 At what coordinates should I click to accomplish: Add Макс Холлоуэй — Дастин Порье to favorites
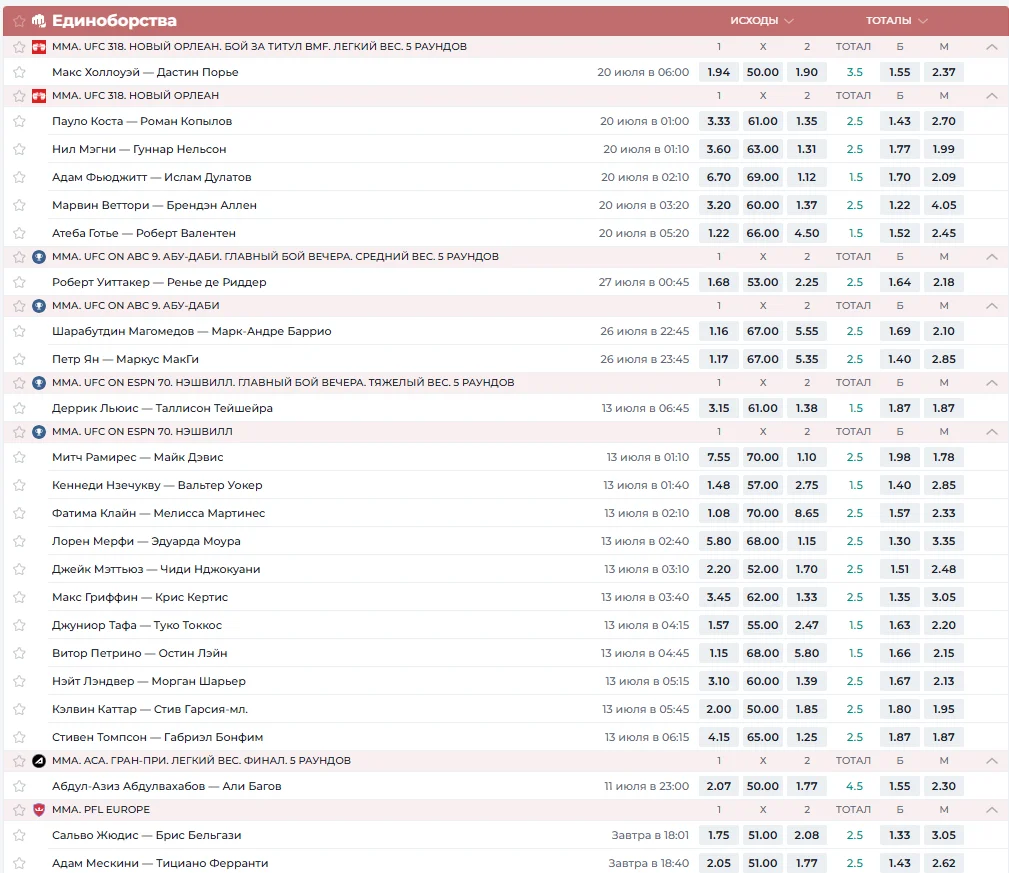[19, 72]
